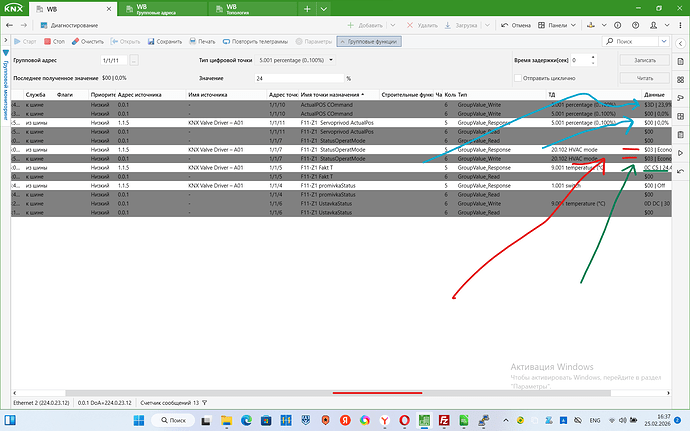The width and height of the screenshot is (690, 431).
Task: Expand the left Групповой мониторинг side panel
Action: [x=5, y=40]
